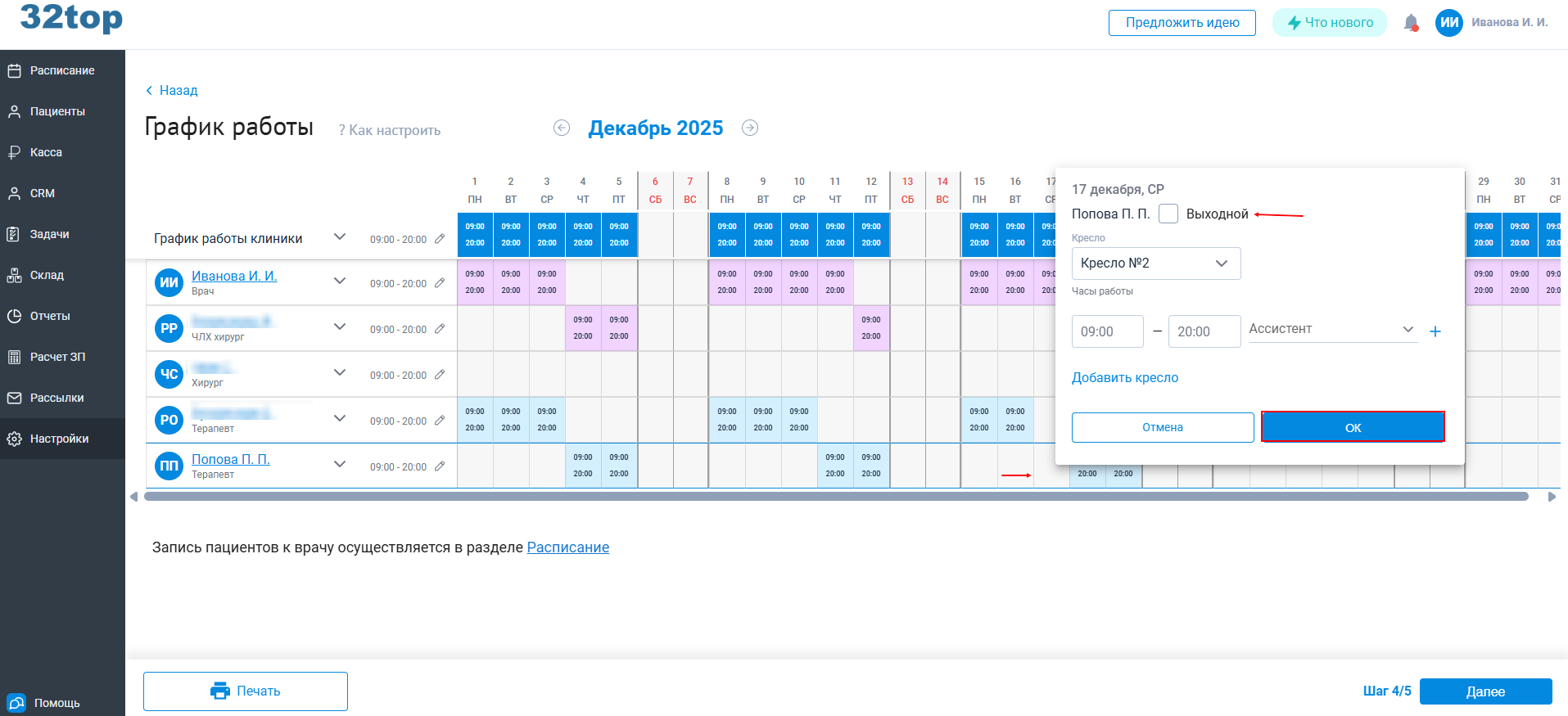Screen dimensions: 1568x716
Task: Open the Кресло №2 dropdown
Action: click(1155, 263)
